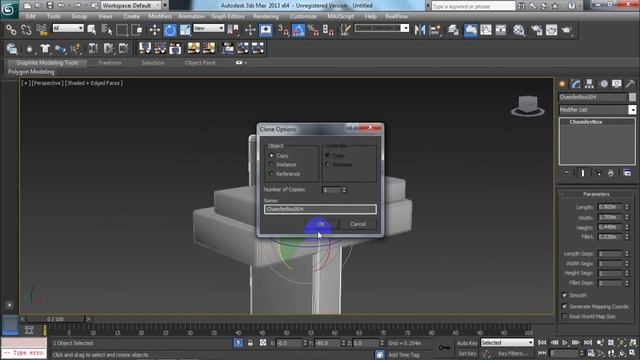Image resolution: width=640 pixels, height=360 pixels.
Task: Click the 3ds Max application logo button
Action: click(x=8, y=9)
